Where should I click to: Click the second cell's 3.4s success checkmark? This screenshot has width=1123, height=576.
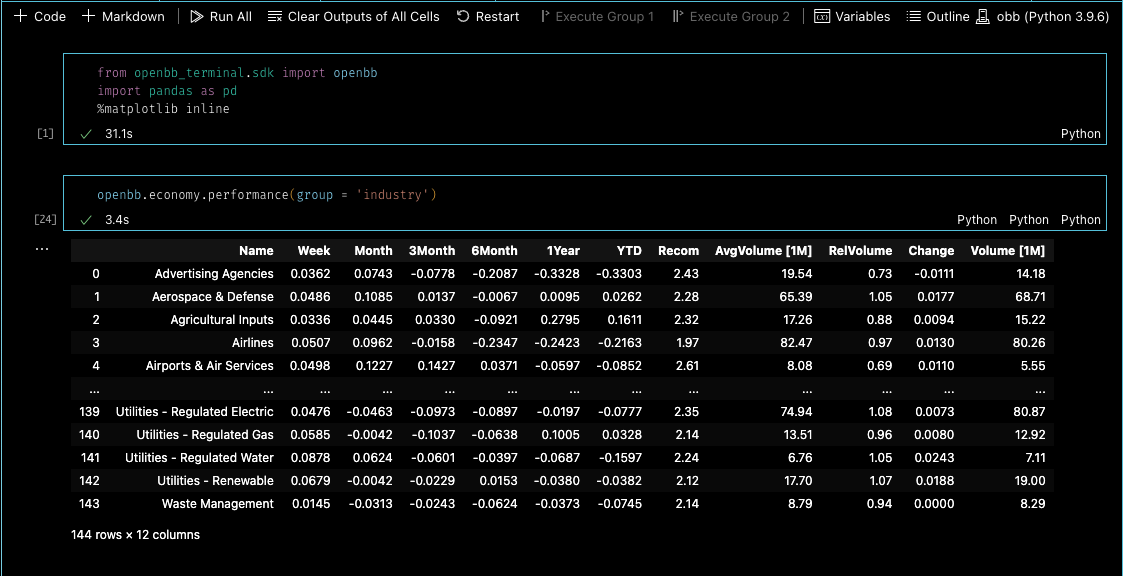click(86, 220)
